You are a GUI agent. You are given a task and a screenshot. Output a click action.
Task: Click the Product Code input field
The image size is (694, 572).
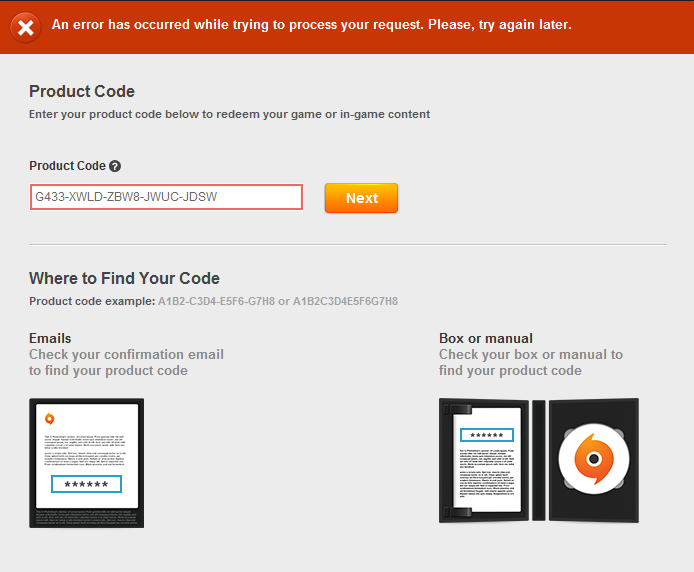click(x=166, y=197)
